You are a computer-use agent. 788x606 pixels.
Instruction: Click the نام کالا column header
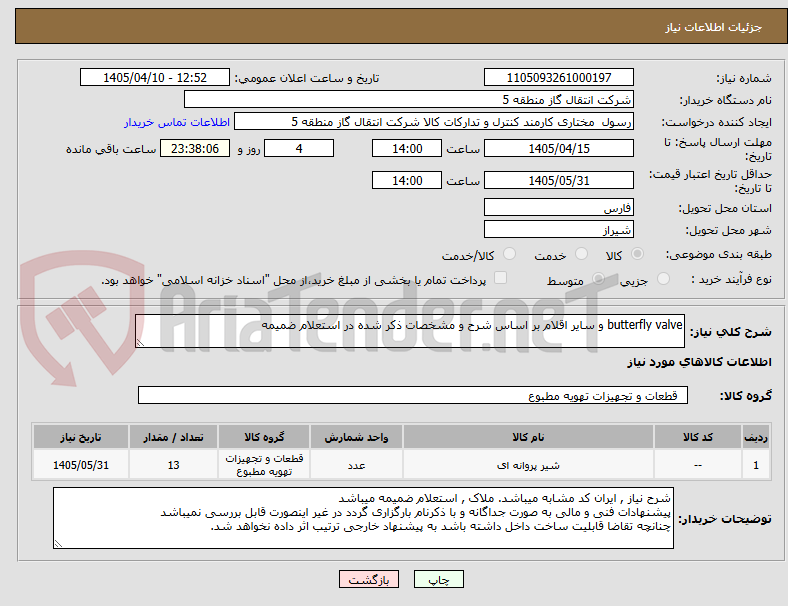coord(528,437)
